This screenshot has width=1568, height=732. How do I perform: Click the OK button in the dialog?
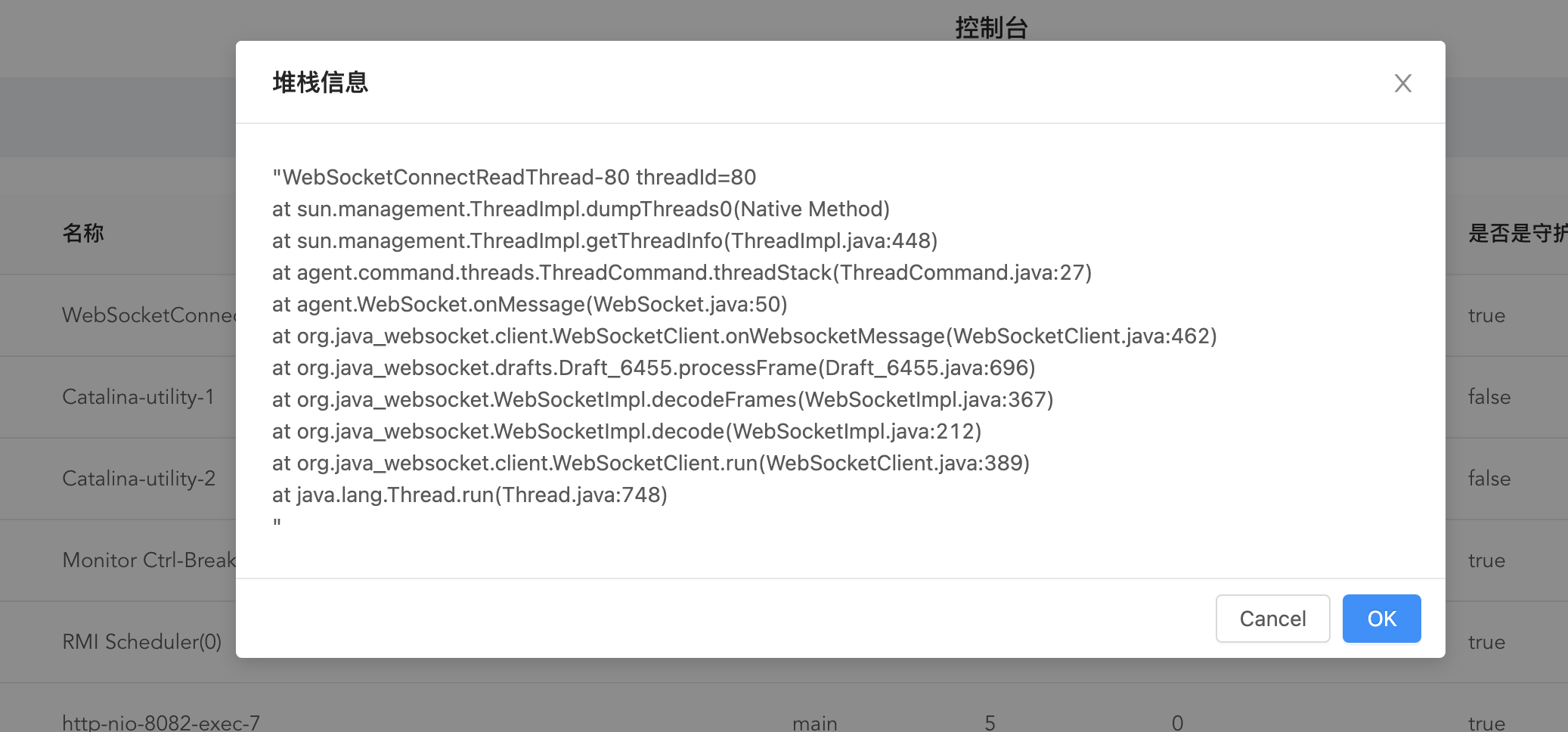tap(1381, 619)
